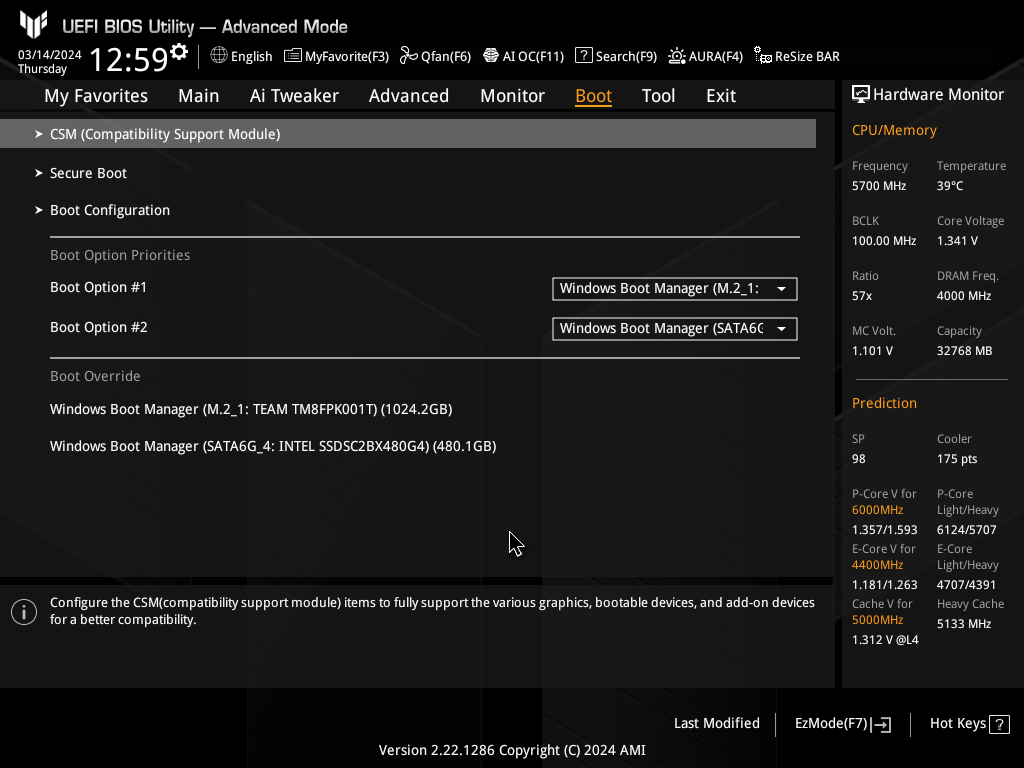Screen dimensions: 1024x768
Task: Switch to the Main tab
Action: 199,96
